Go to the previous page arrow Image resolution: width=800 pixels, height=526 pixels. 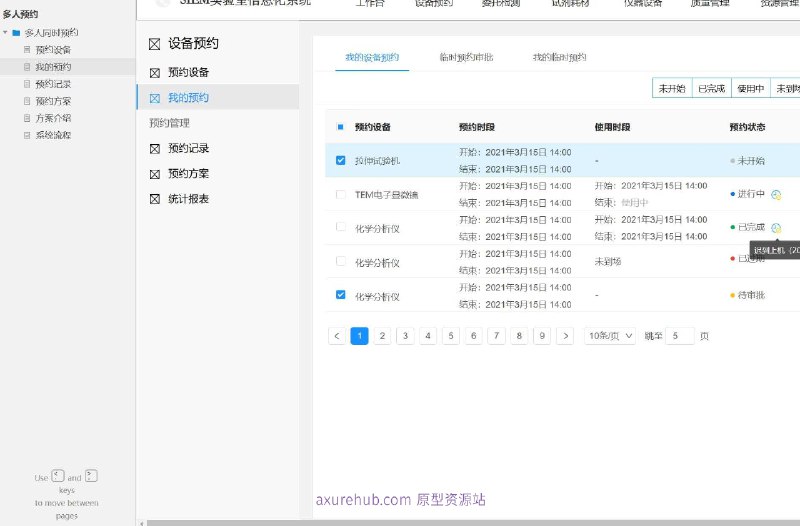pyautogui.click(x=337, y=336)
